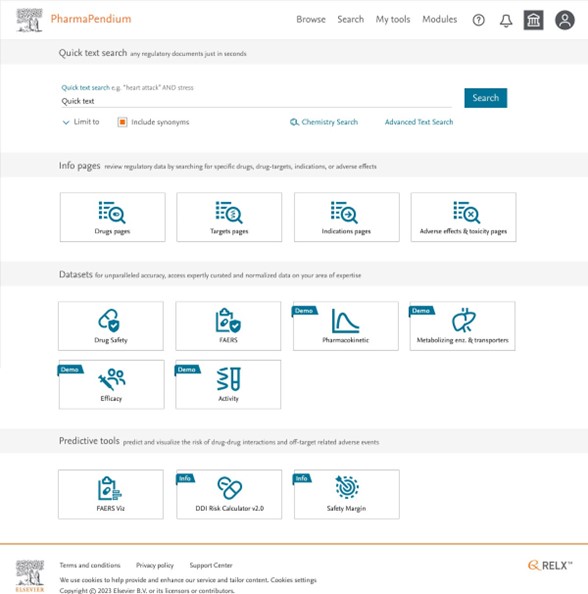
Task: Open the Drug Safety dataset icon
Action: click(109, 320)
